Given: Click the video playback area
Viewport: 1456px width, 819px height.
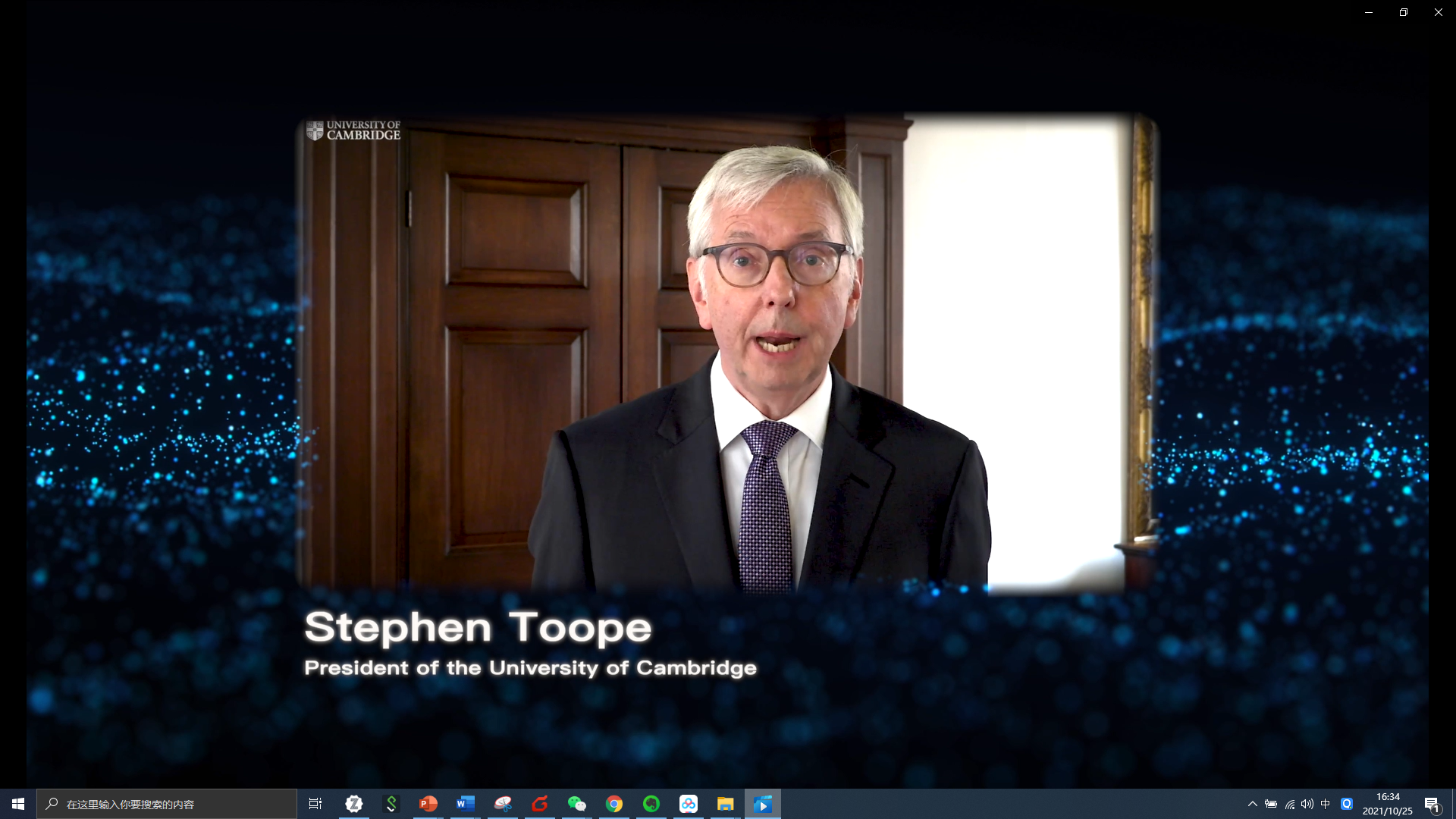Looking at the screenshot, I should tap(726, 353).
